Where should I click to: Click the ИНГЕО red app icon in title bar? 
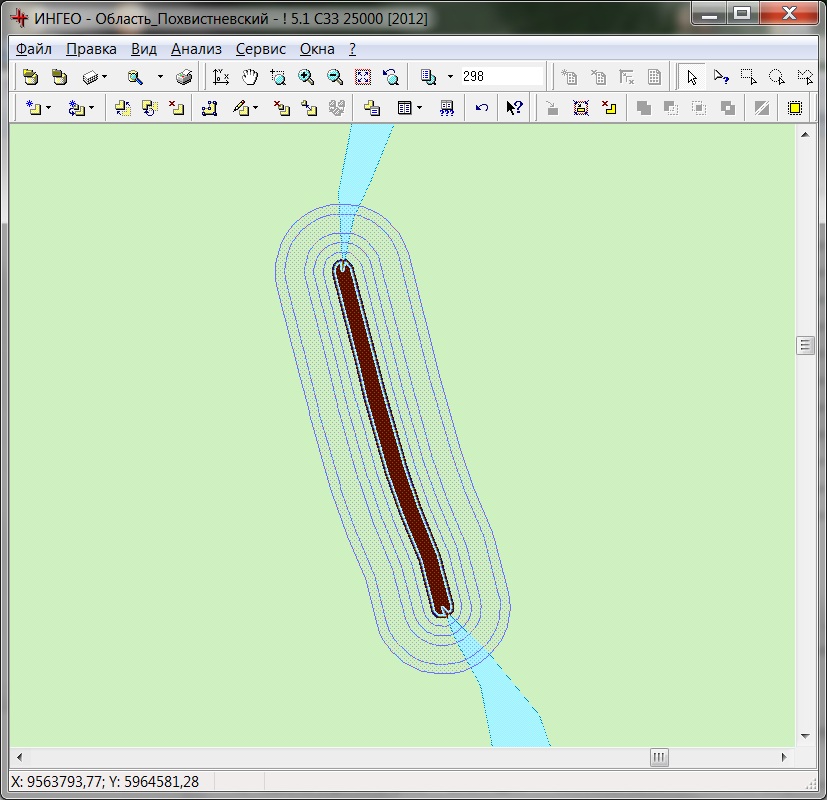pos(20,18)
